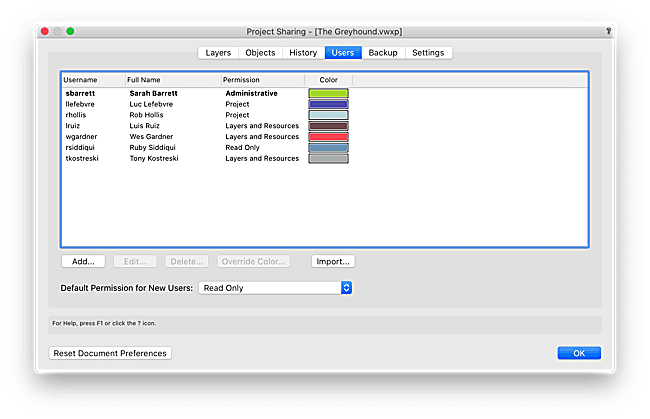The width and height of the screenshot is (650, 419).
Task: Click the Edit... button
Action: click(135, 262)
